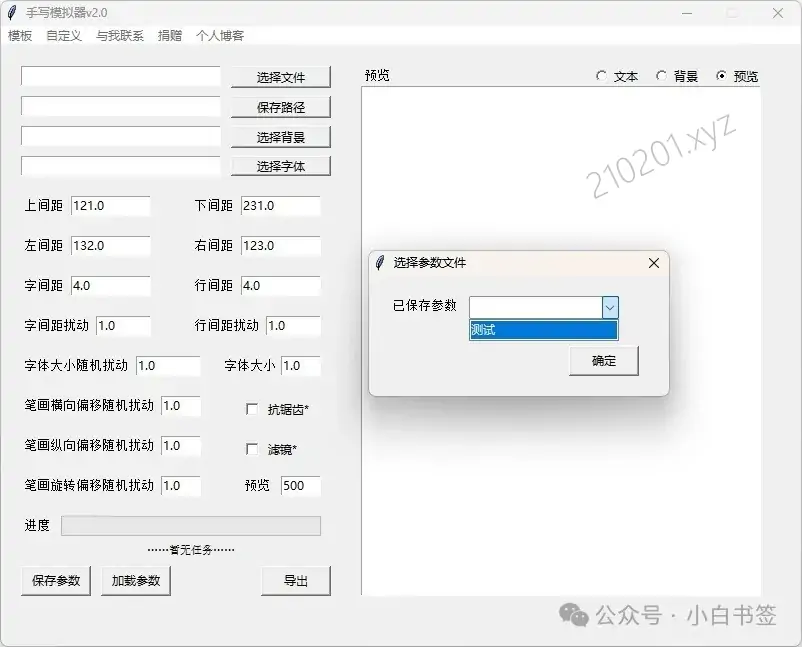Enable the 抗锯齿 checkbox
The width and height of the screenshot is (802, 647).
pos(252,409)
